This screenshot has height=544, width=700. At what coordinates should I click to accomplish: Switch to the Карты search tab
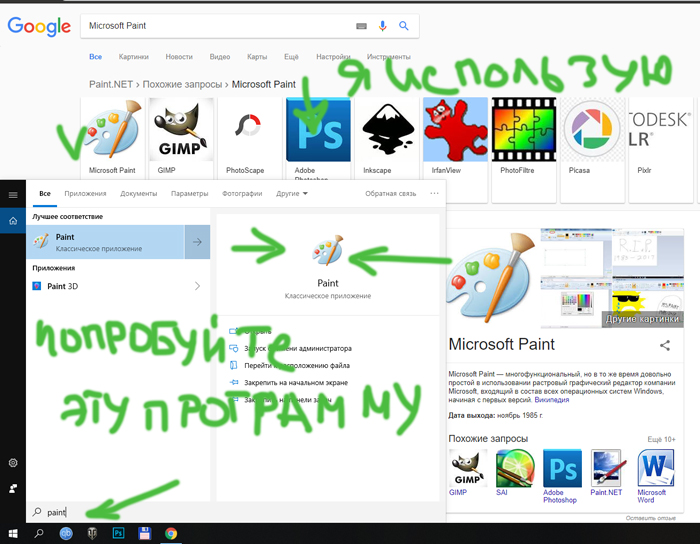click(x=257, y=57)
